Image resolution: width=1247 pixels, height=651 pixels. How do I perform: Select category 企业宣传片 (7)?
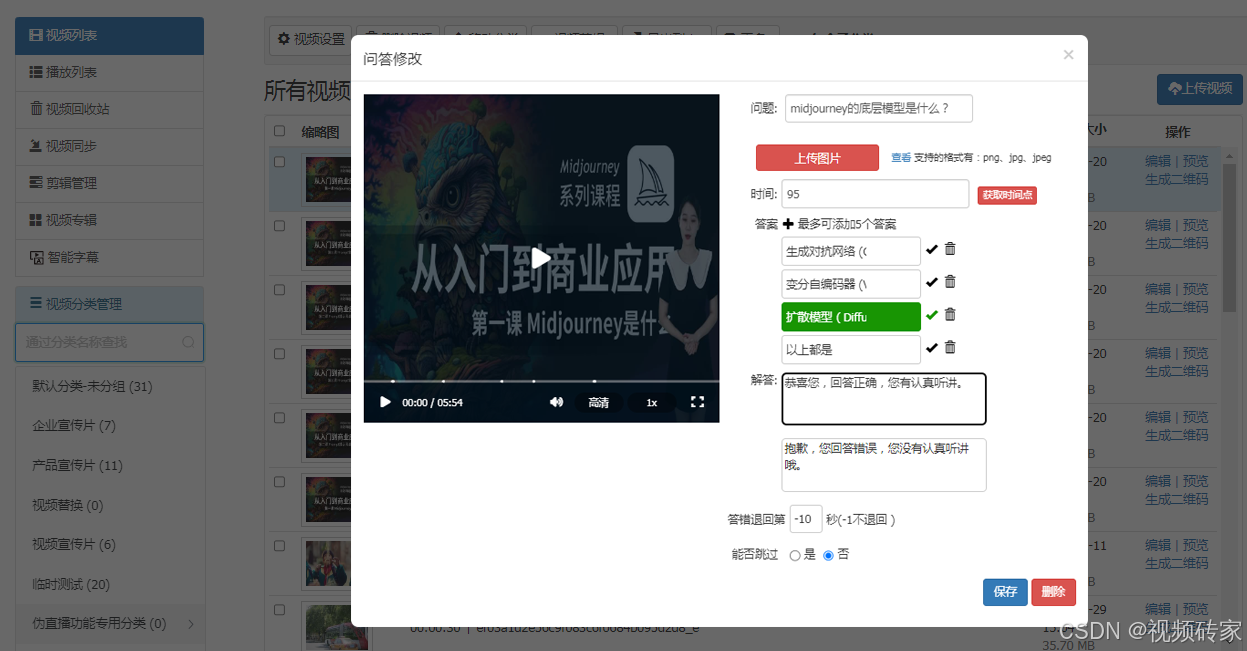(109, 426)
